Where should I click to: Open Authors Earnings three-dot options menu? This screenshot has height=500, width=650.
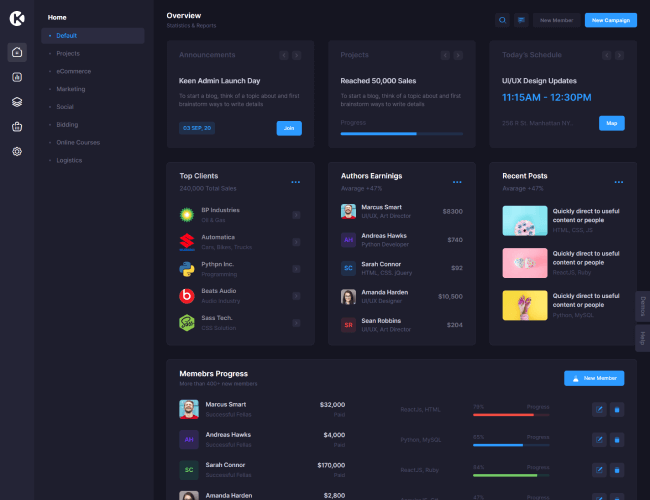click(457, 182)
